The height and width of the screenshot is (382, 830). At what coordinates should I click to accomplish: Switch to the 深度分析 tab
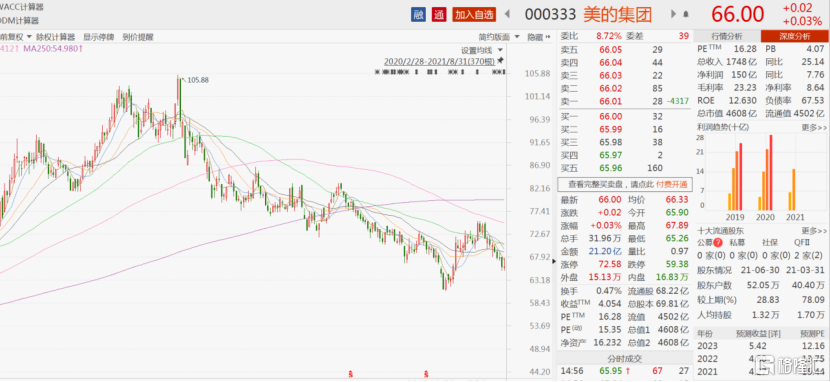click(x=794, y=36)
